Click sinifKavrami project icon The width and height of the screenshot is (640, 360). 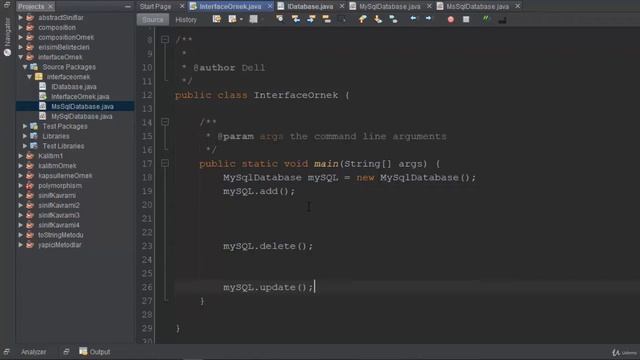(30, 196)
